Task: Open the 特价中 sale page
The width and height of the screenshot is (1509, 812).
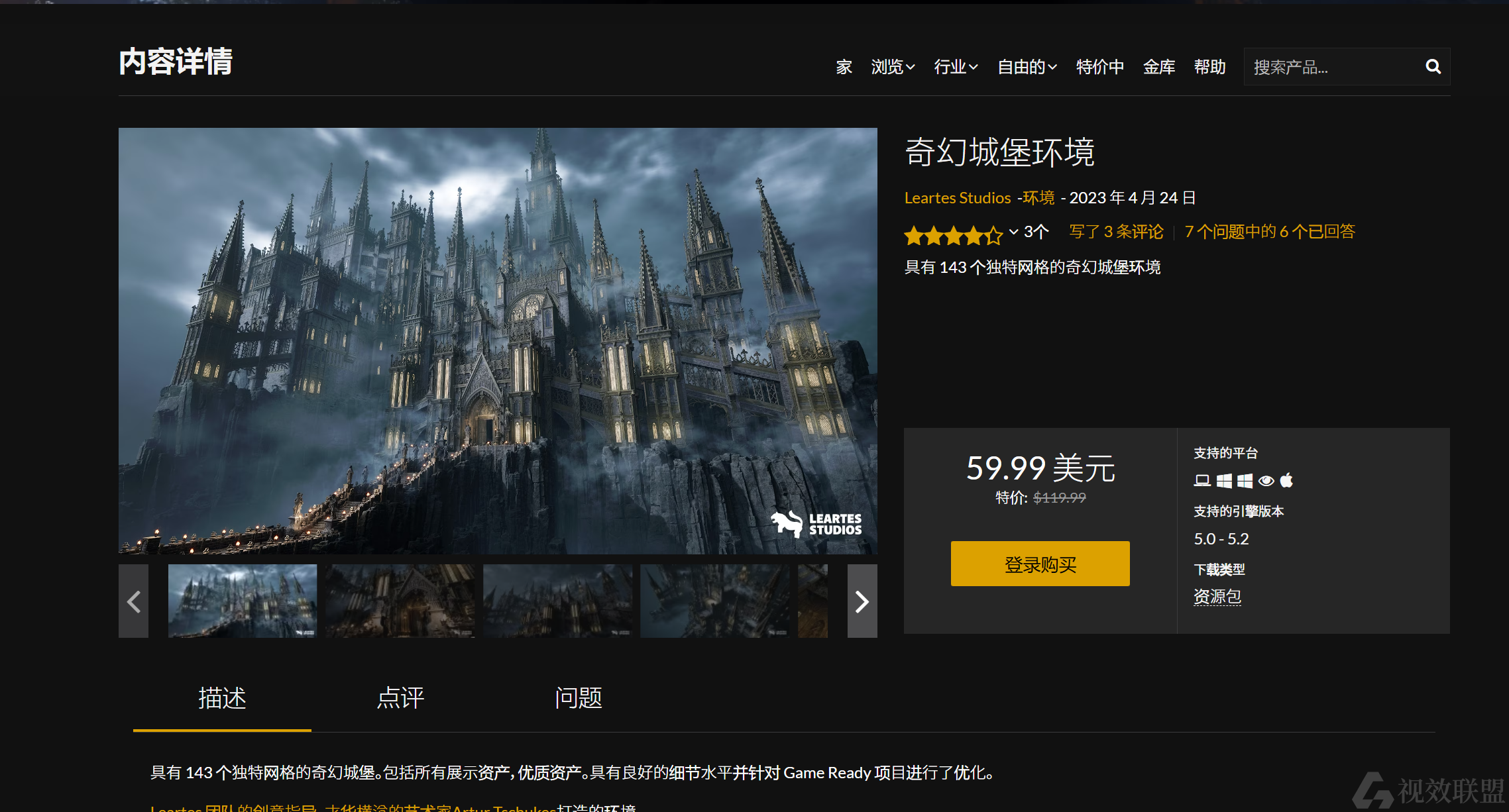Action: (x=1100, y=67)
